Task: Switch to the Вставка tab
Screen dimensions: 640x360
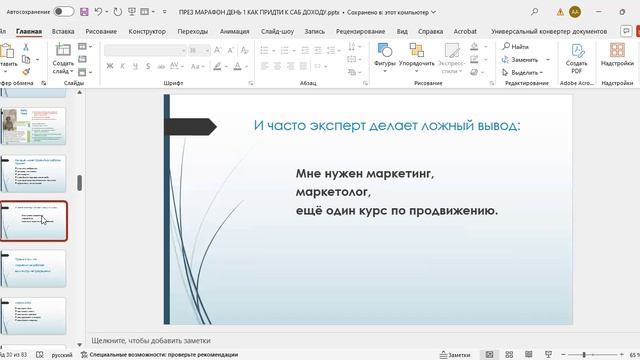Action: click(x=63, y=31)
